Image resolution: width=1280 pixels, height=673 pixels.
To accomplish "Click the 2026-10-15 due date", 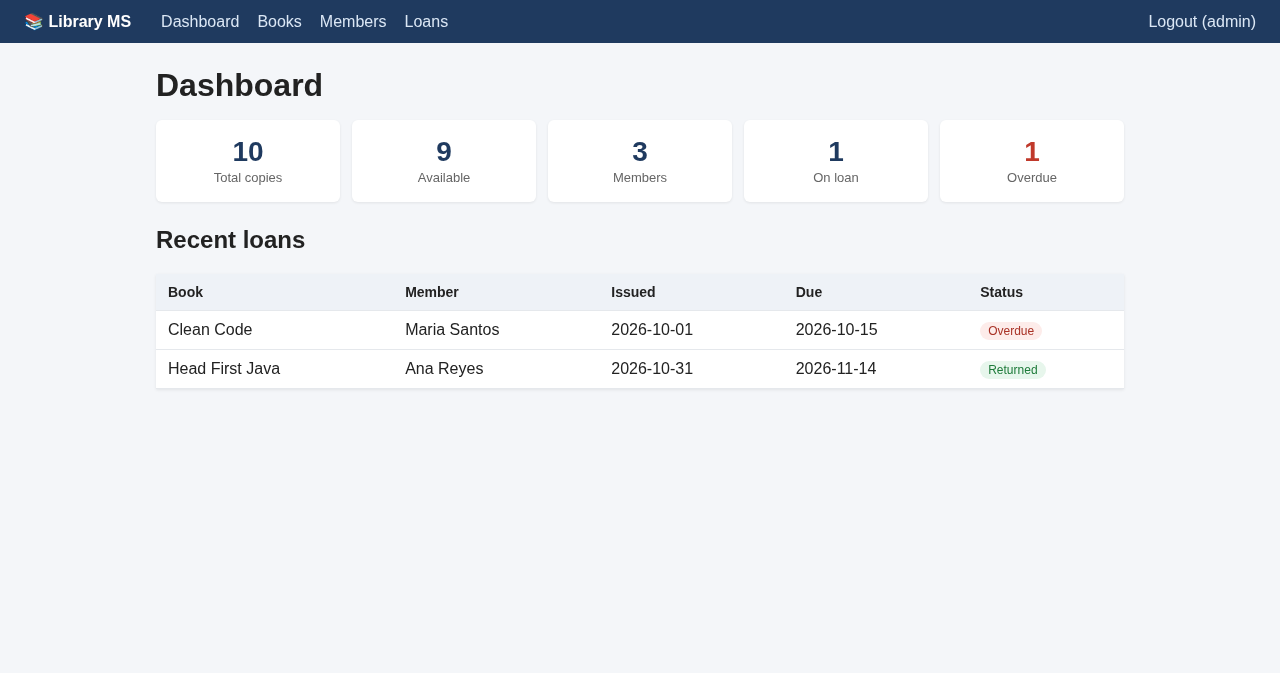I will 837,330.
